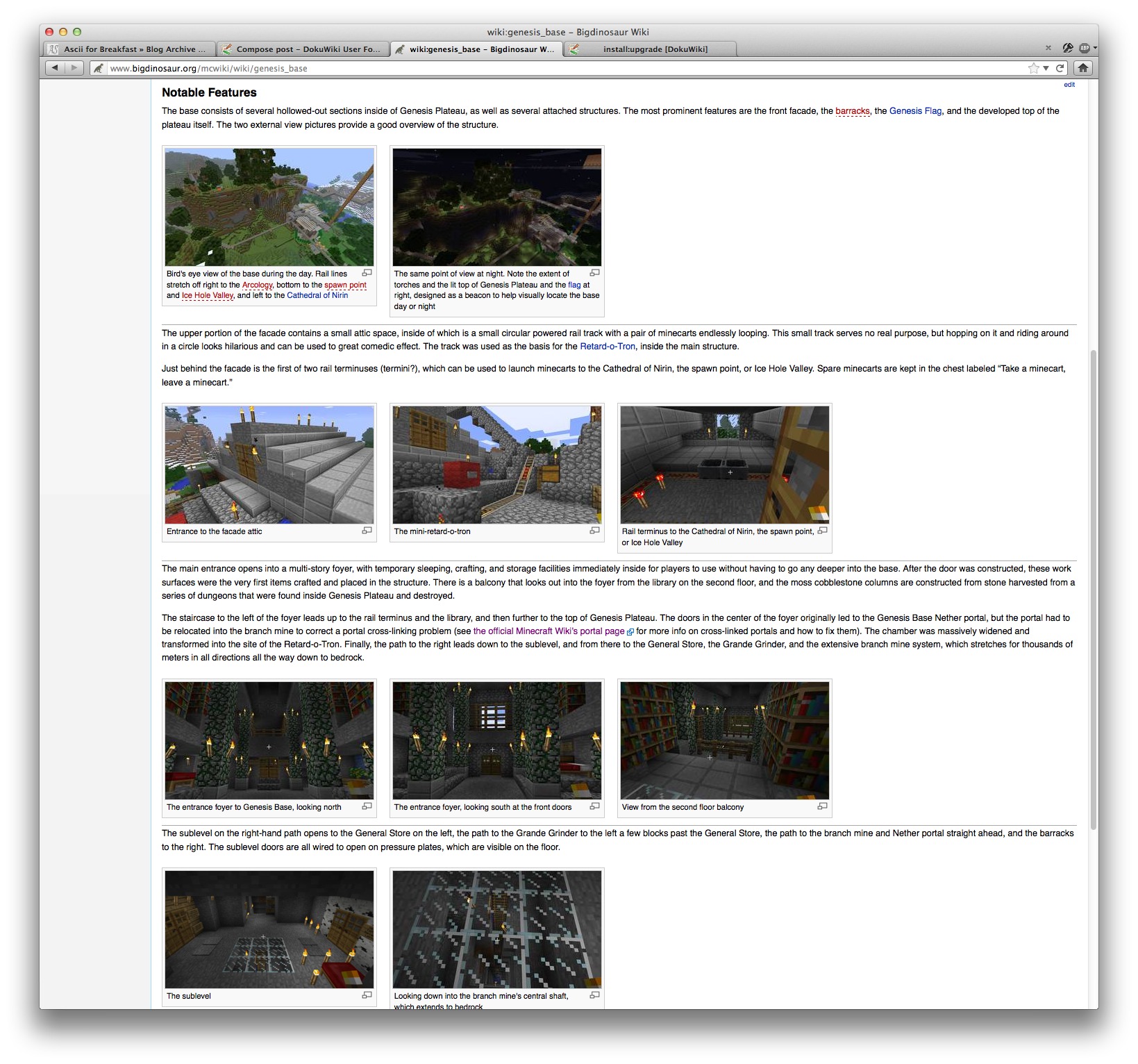The height and width of the screenshot is (1064, 1138).
Task: Open the daytime bird's eye view thumbnail
Action: [269, 207]
